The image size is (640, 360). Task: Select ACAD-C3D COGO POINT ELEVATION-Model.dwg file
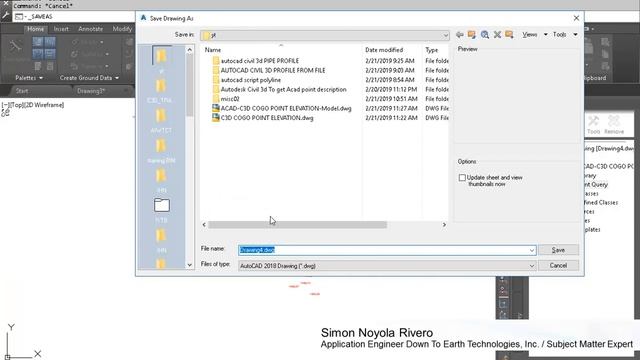pyautogui.click(x=286, y=109)
